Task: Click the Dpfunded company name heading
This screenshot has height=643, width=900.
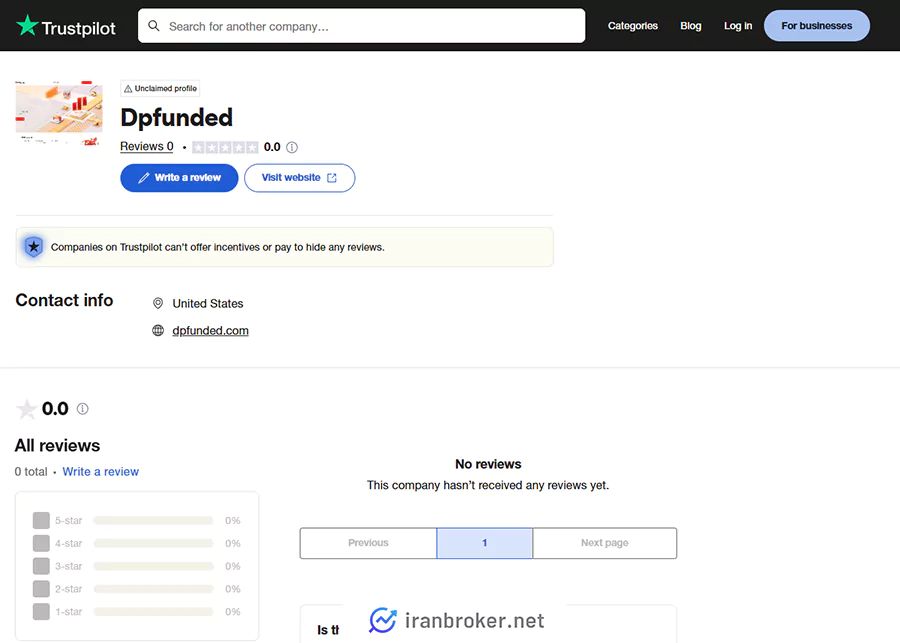Action: pyautogui.click(x=177, y=118)
